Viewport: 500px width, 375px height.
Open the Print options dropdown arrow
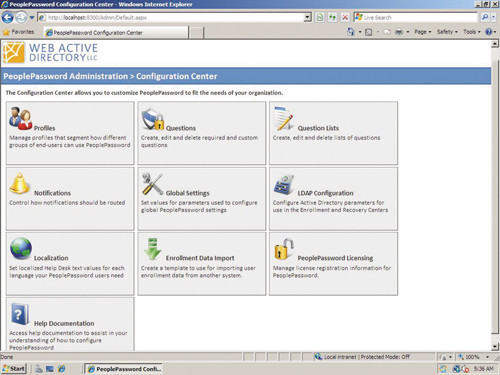click(408, 32)
